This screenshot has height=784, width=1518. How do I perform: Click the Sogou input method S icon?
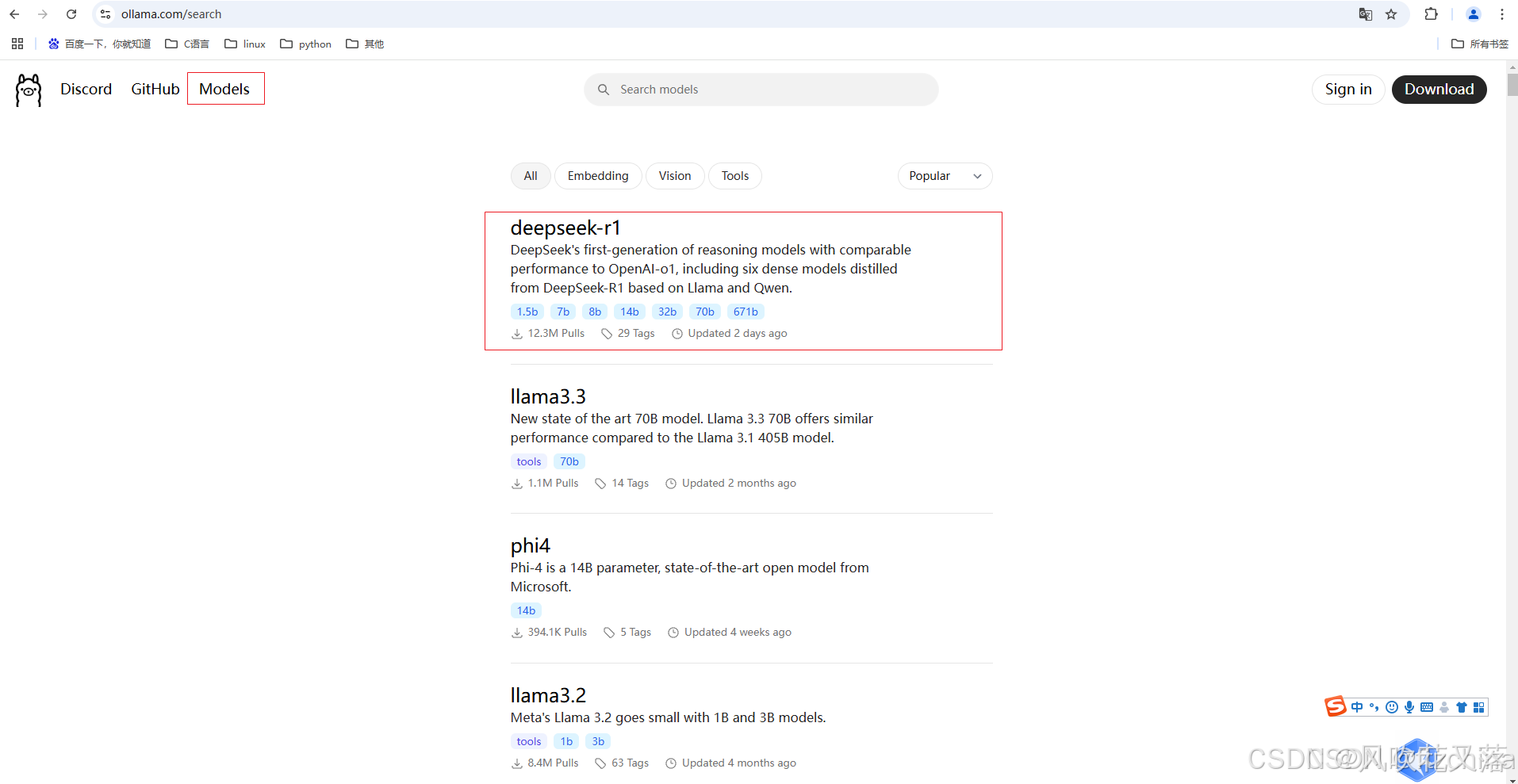pyautogui.click(x=1336, y=706)
